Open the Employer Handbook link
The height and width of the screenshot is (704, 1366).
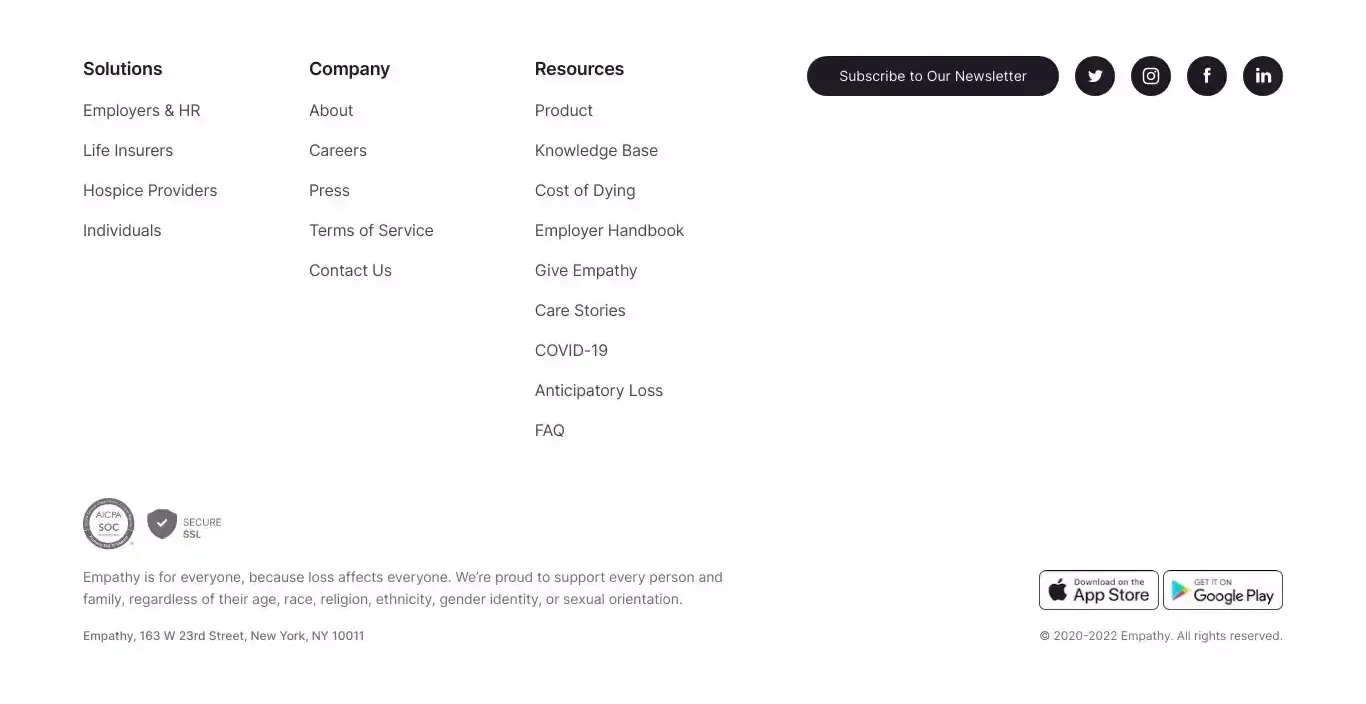(609, 230)
